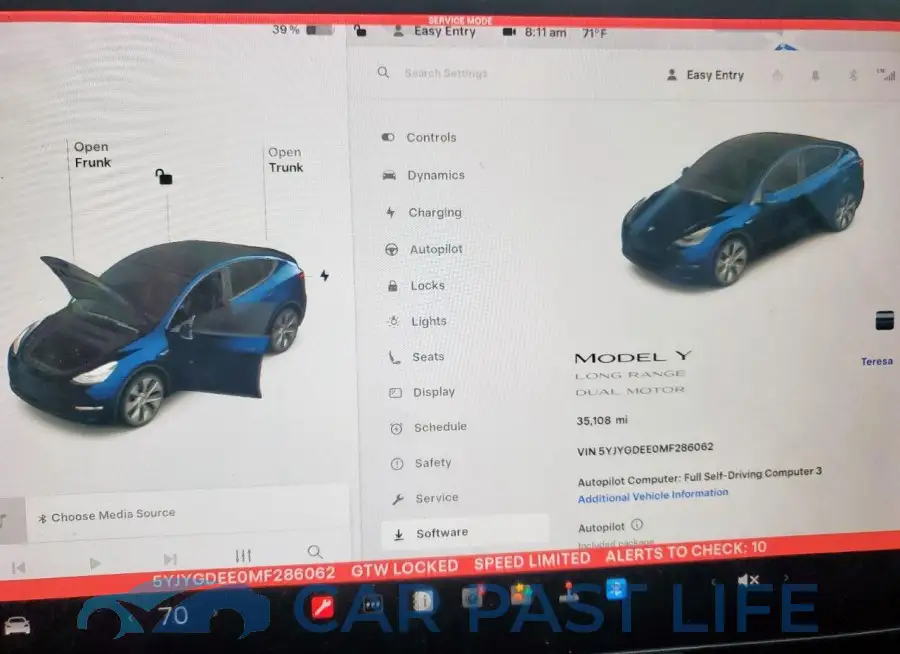Tap the 39% battery indicator
The height and width of the screenshot is (654, 900).
pos(302,29)
